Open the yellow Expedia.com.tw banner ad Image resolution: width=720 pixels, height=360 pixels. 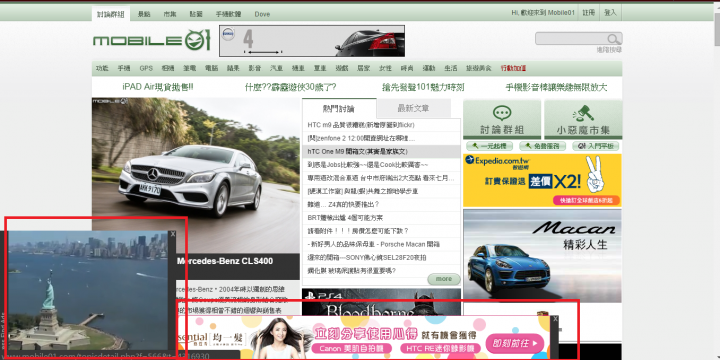tap(542, 180)
